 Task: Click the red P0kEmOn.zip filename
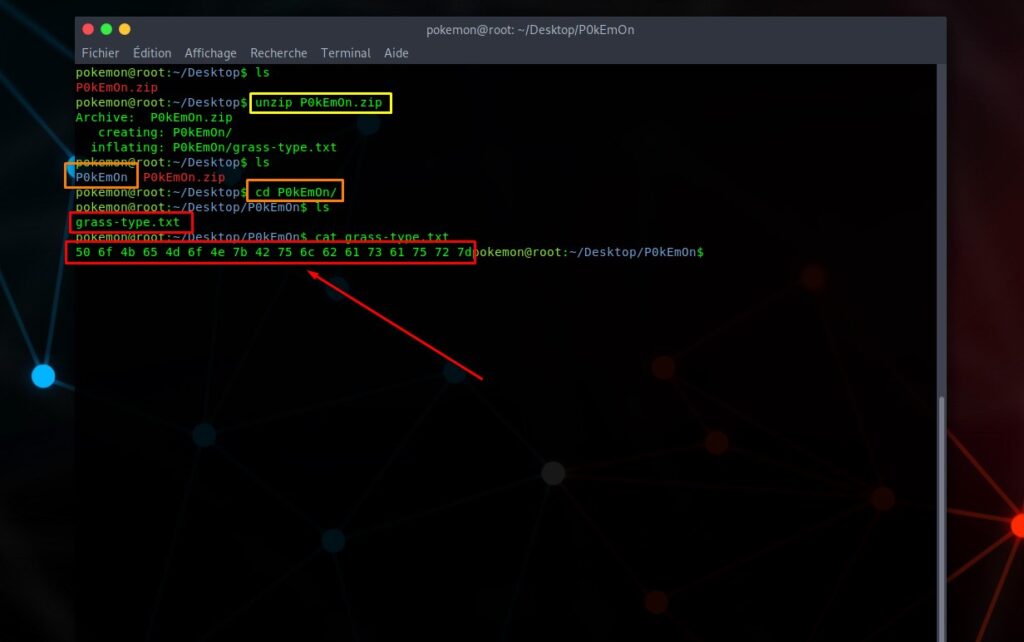(x=185, y=176)
